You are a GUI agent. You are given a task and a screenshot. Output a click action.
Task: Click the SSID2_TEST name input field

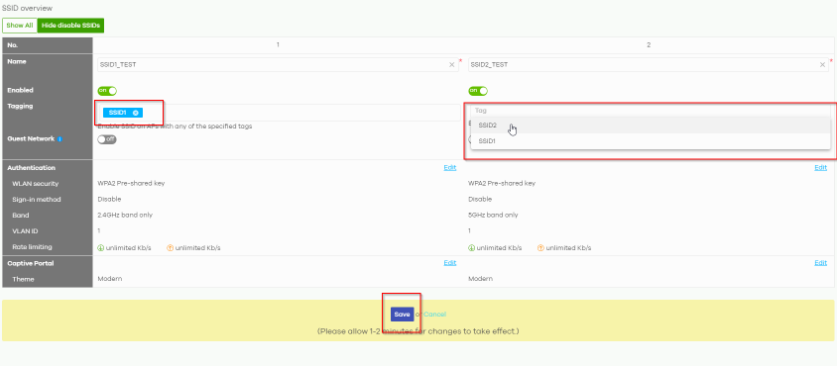tap(648, 65)
